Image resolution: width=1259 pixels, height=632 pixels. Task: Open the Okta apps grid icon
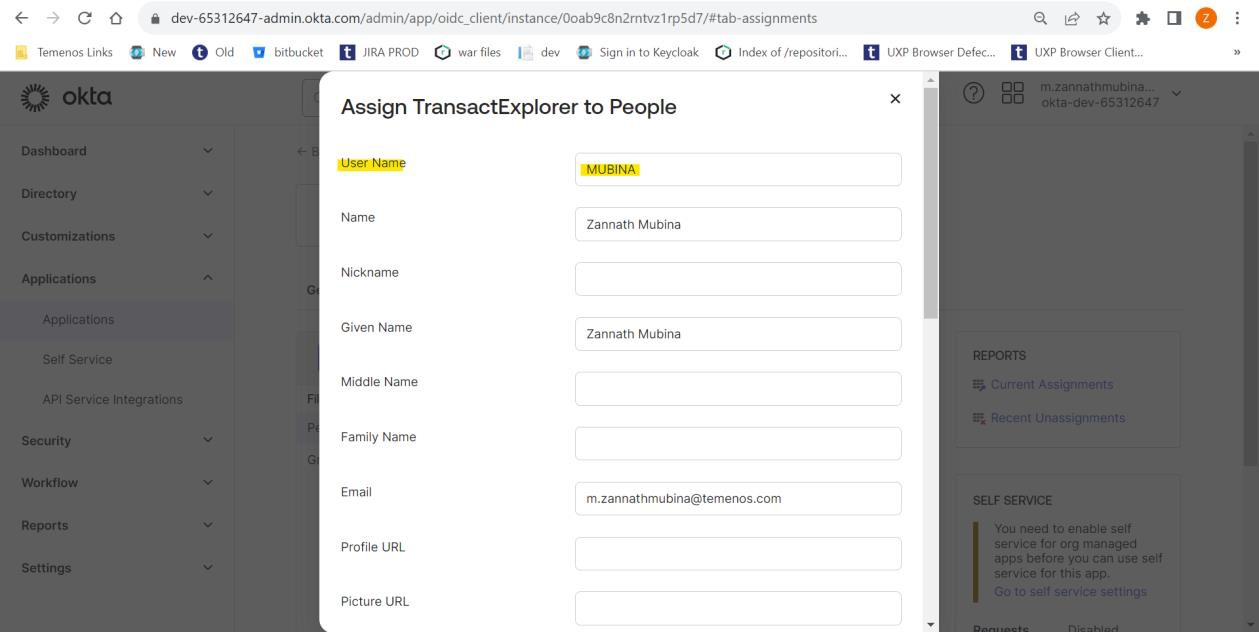(1013, 93)
